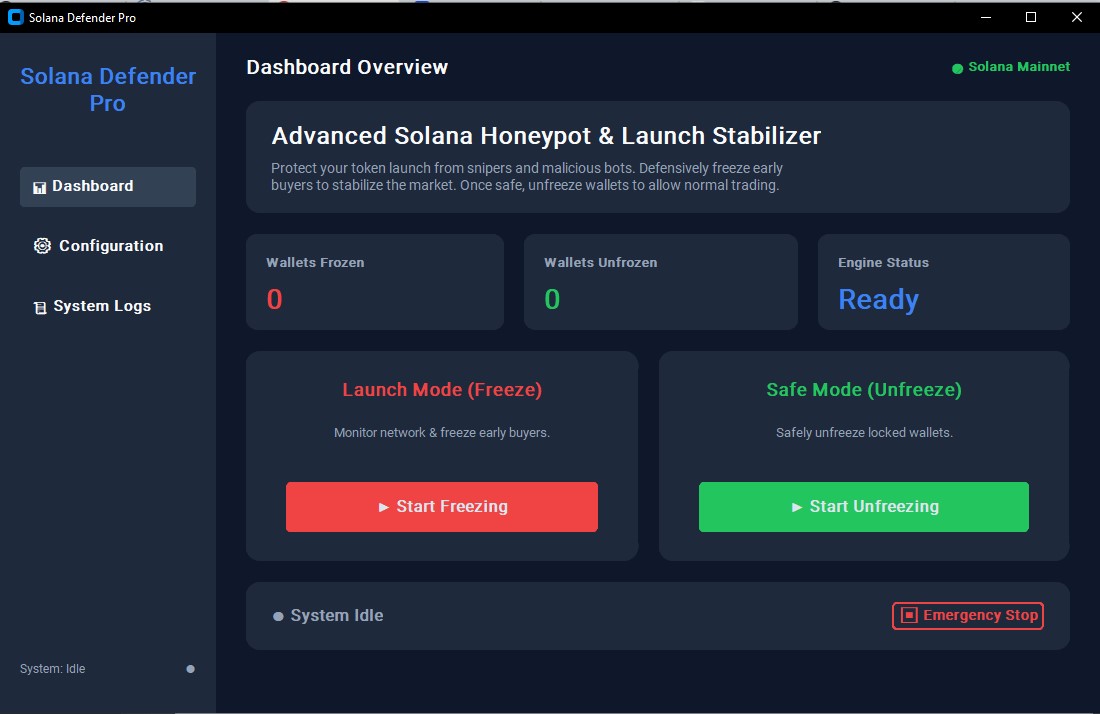The image size is (1100, 714).
Task: Click the play icon on Start Freezing
Action: pos(384,507)
